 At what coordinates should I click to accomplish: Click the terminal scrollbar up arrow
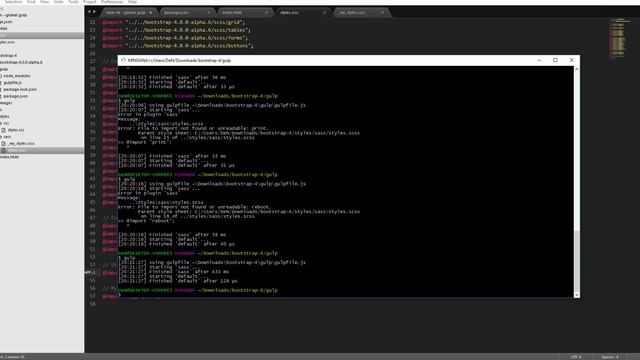[576, 69]
